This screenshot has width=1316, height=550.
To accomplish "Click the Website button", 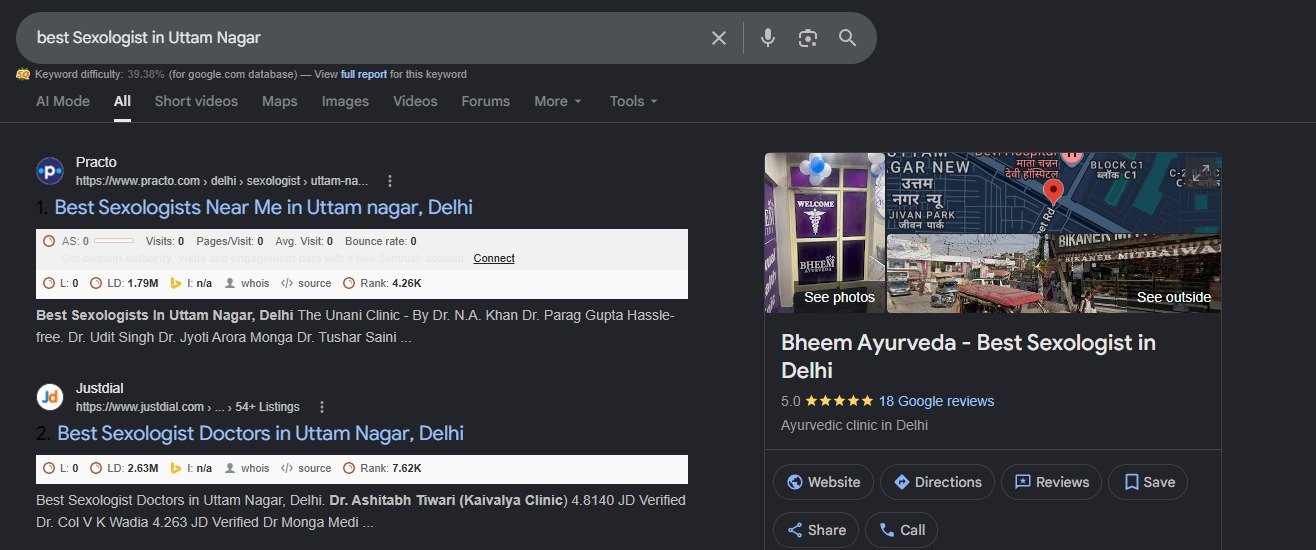I will (x=823, y=482).
